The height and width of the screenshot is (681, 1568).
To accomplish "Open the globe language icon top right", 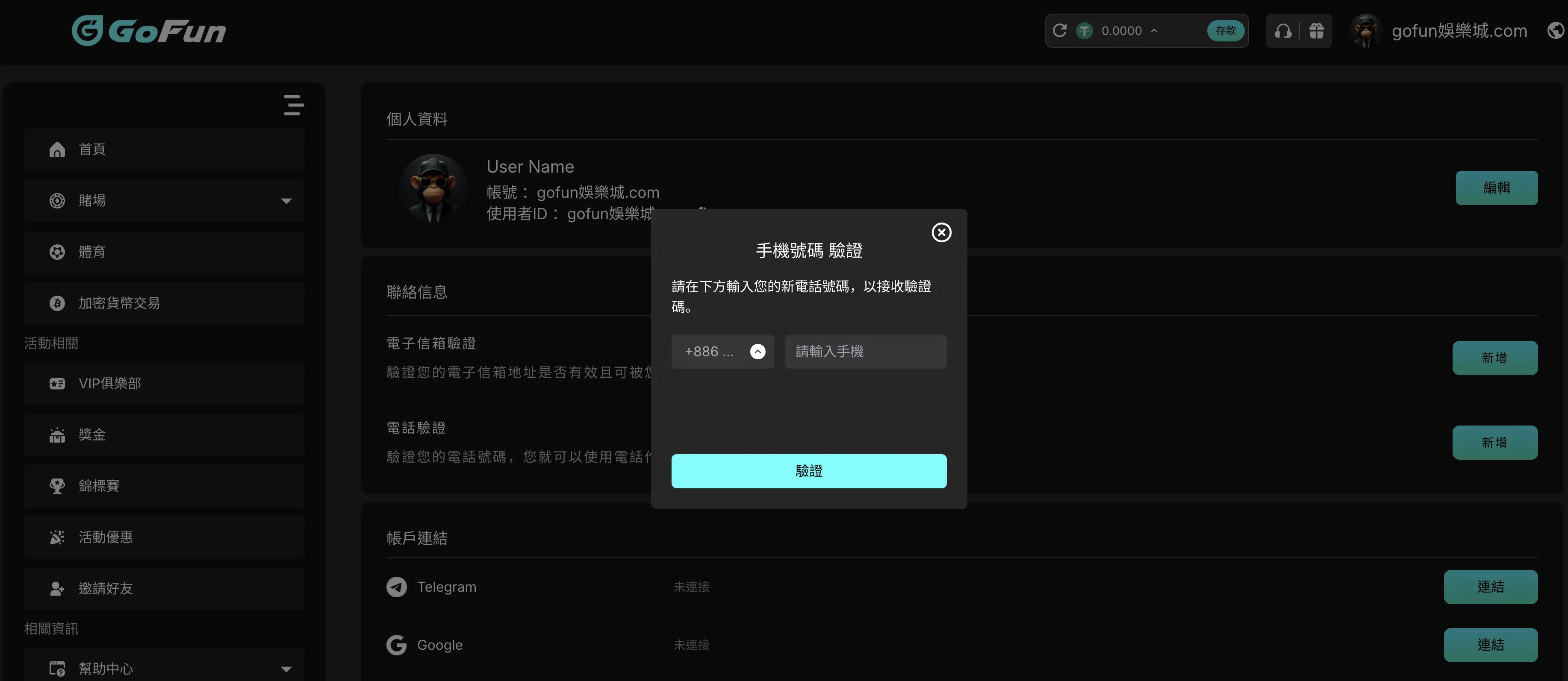I will coord(1554,30).
